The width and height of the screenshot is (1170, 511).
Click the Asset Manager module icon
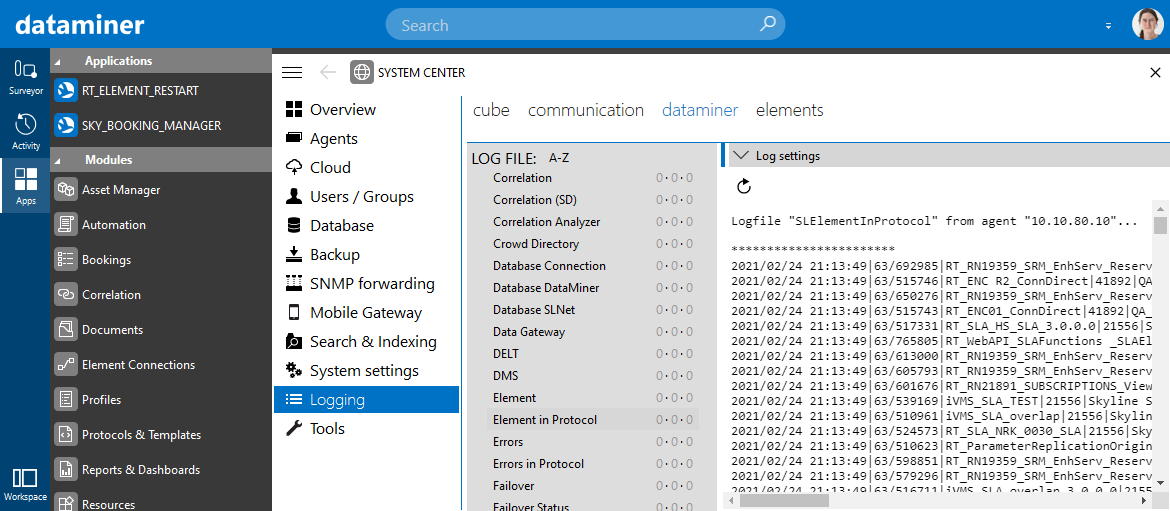[66, 190]
